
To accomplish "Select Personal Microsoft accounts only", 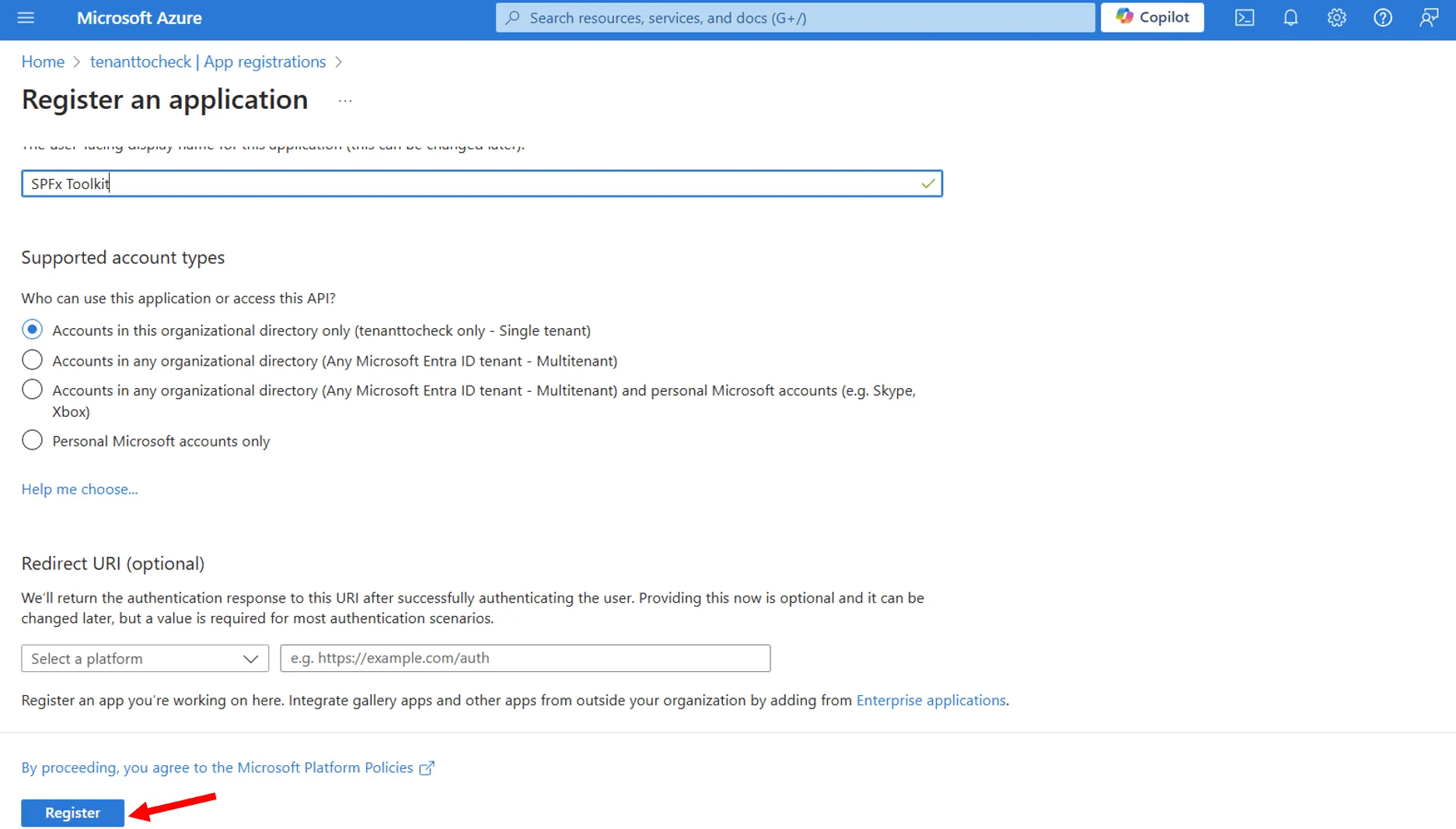I will (x=32, y=440).
